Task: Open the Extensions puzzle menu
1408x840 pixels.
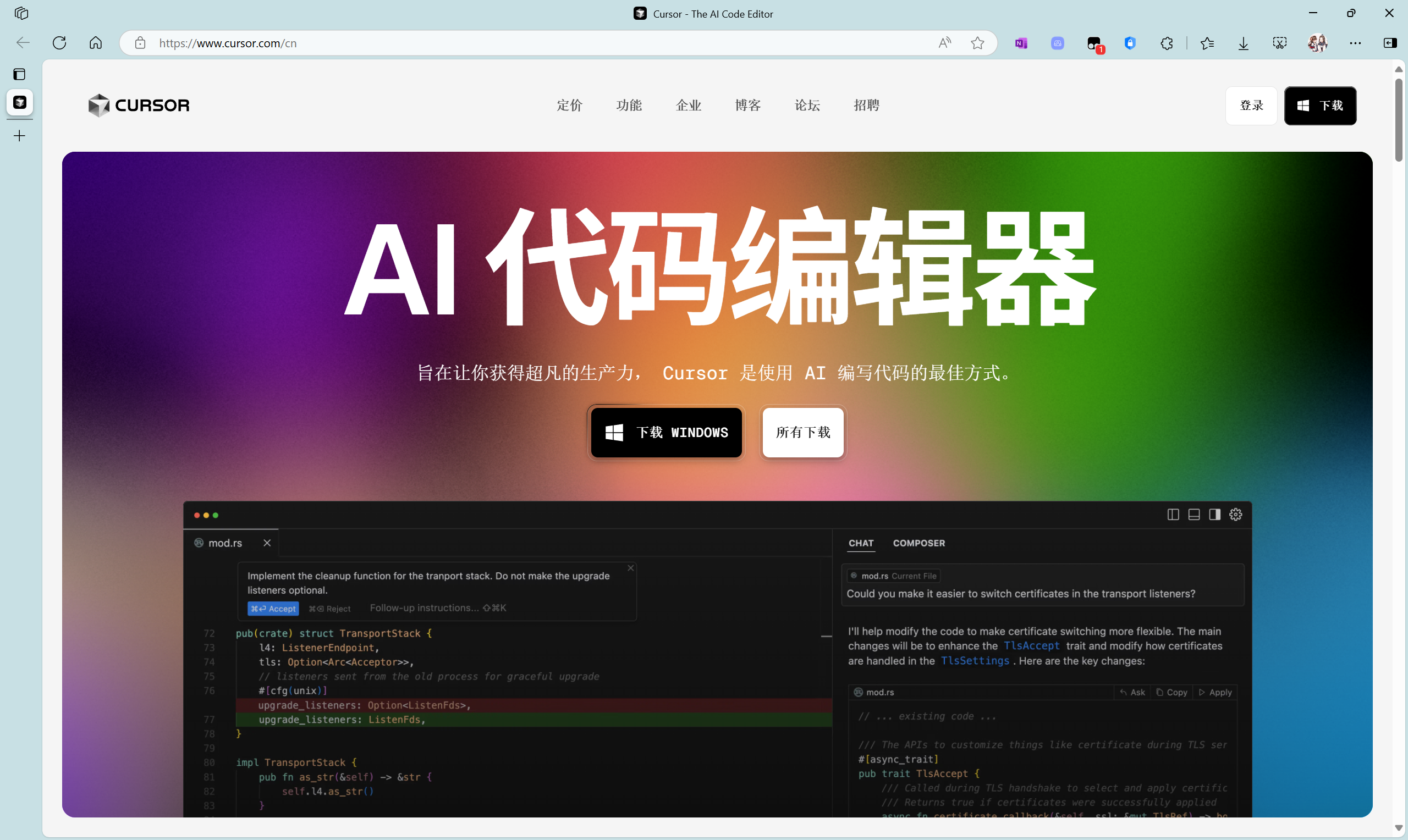Action: (1166, 43)
